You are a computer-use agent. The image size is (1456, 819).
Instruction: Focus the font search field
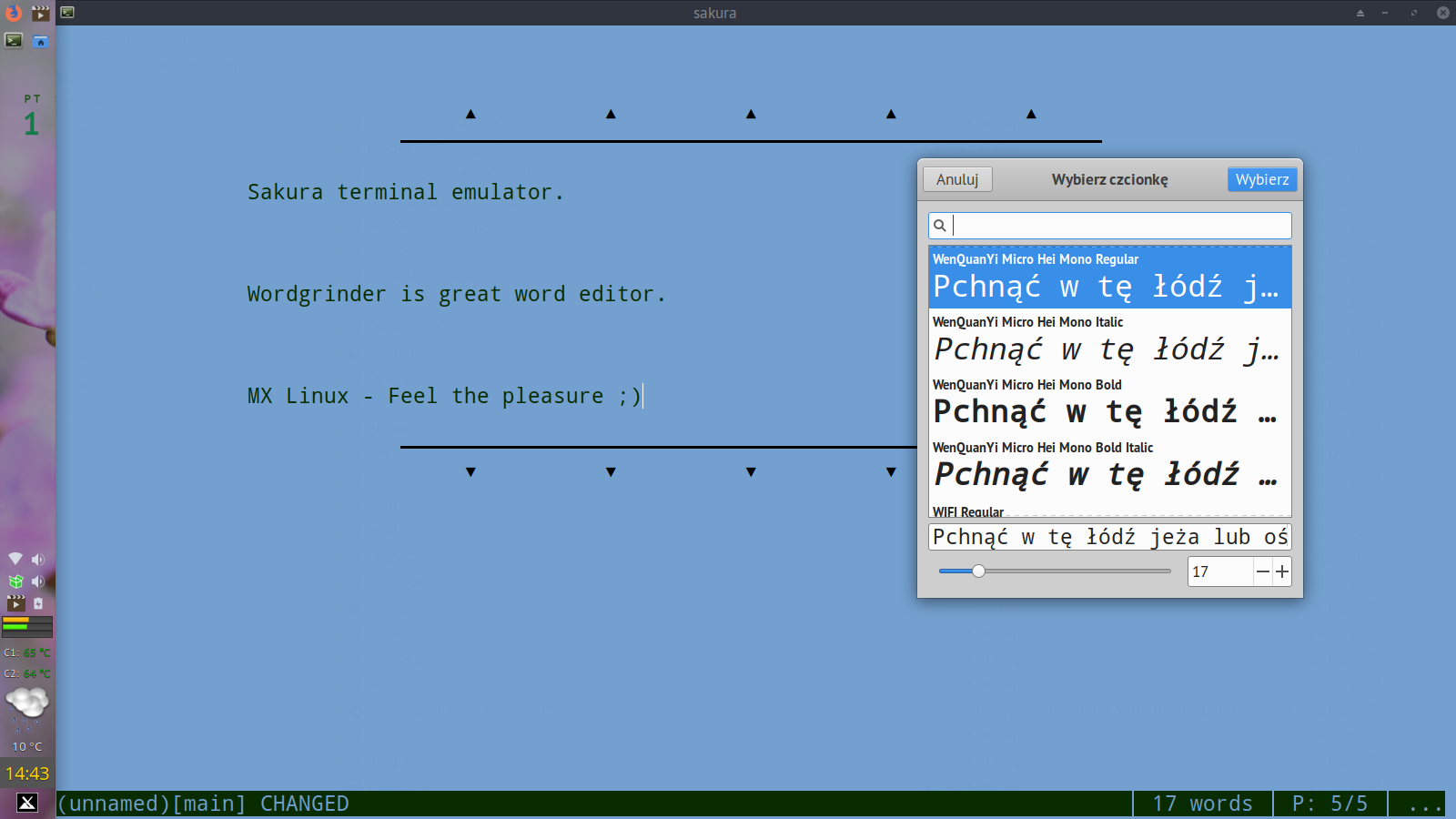click(1110, 226)
